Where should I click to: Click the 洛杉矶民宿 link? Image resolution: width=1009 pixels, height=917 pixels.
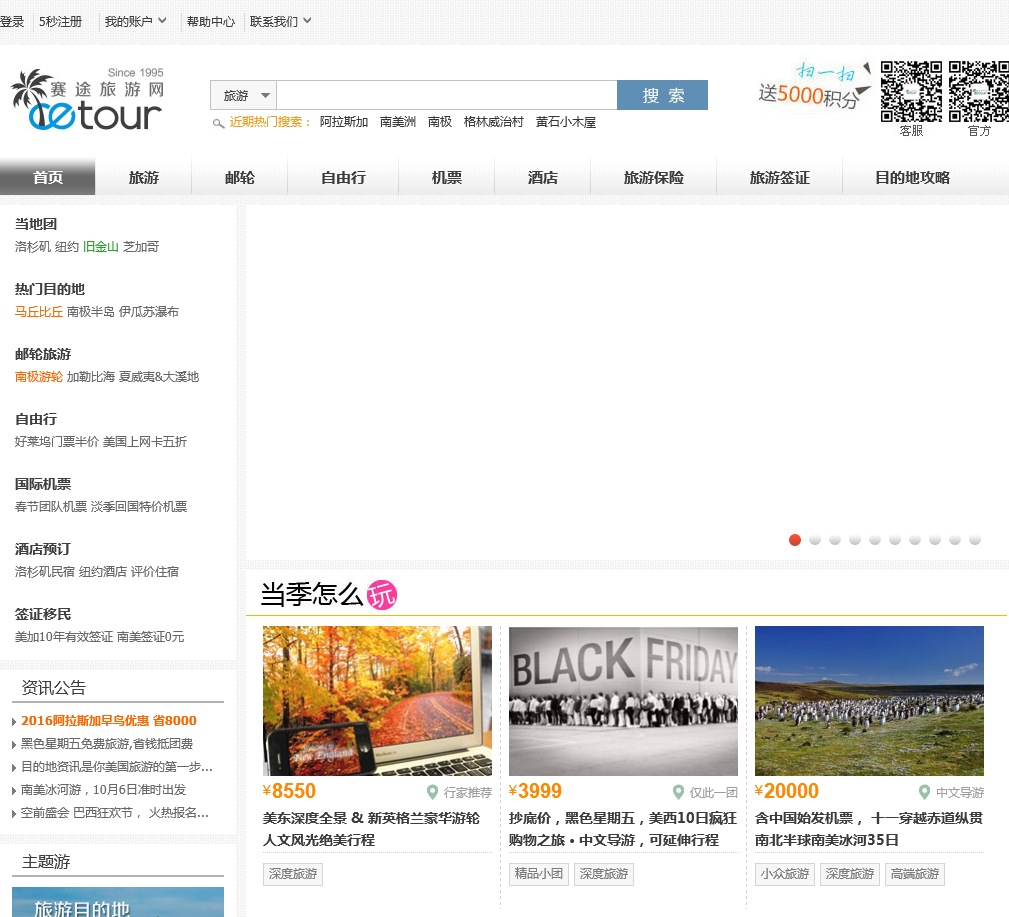point(45,571)
